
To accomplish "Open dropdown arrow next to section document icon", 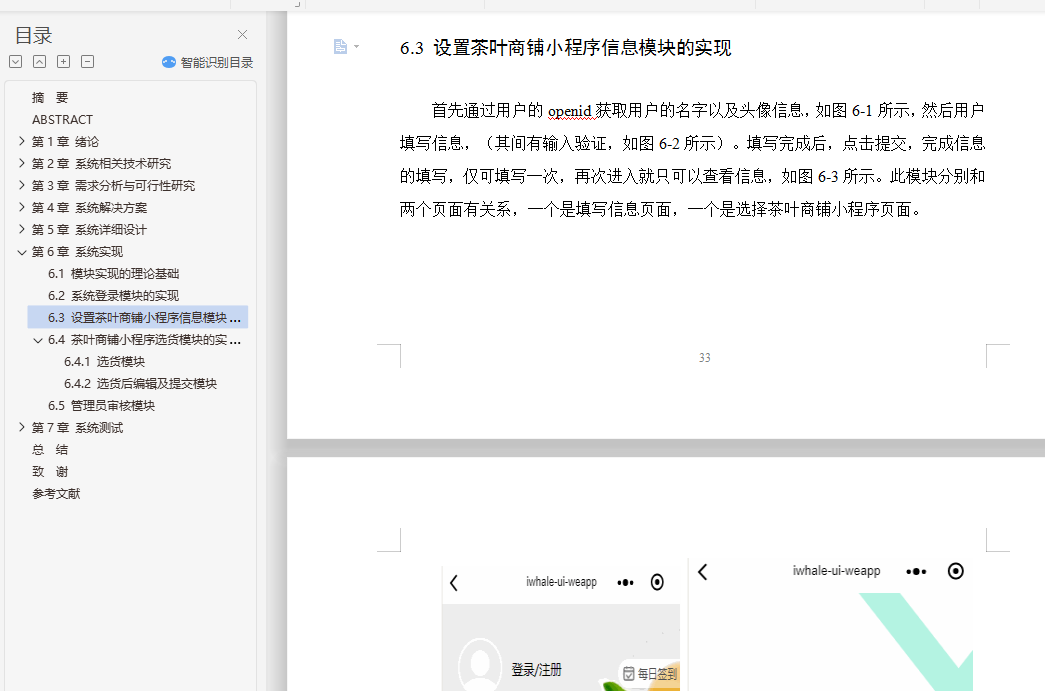I will tap(357, 47).
